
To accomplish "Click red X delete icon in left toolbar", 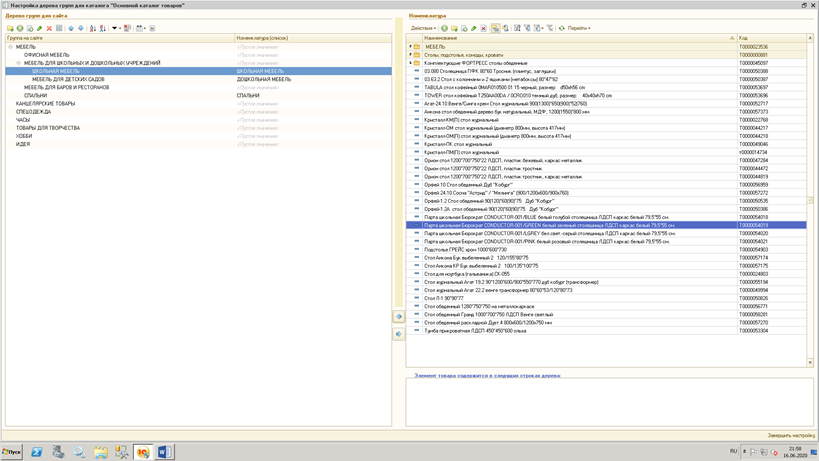I will [49, 28].
